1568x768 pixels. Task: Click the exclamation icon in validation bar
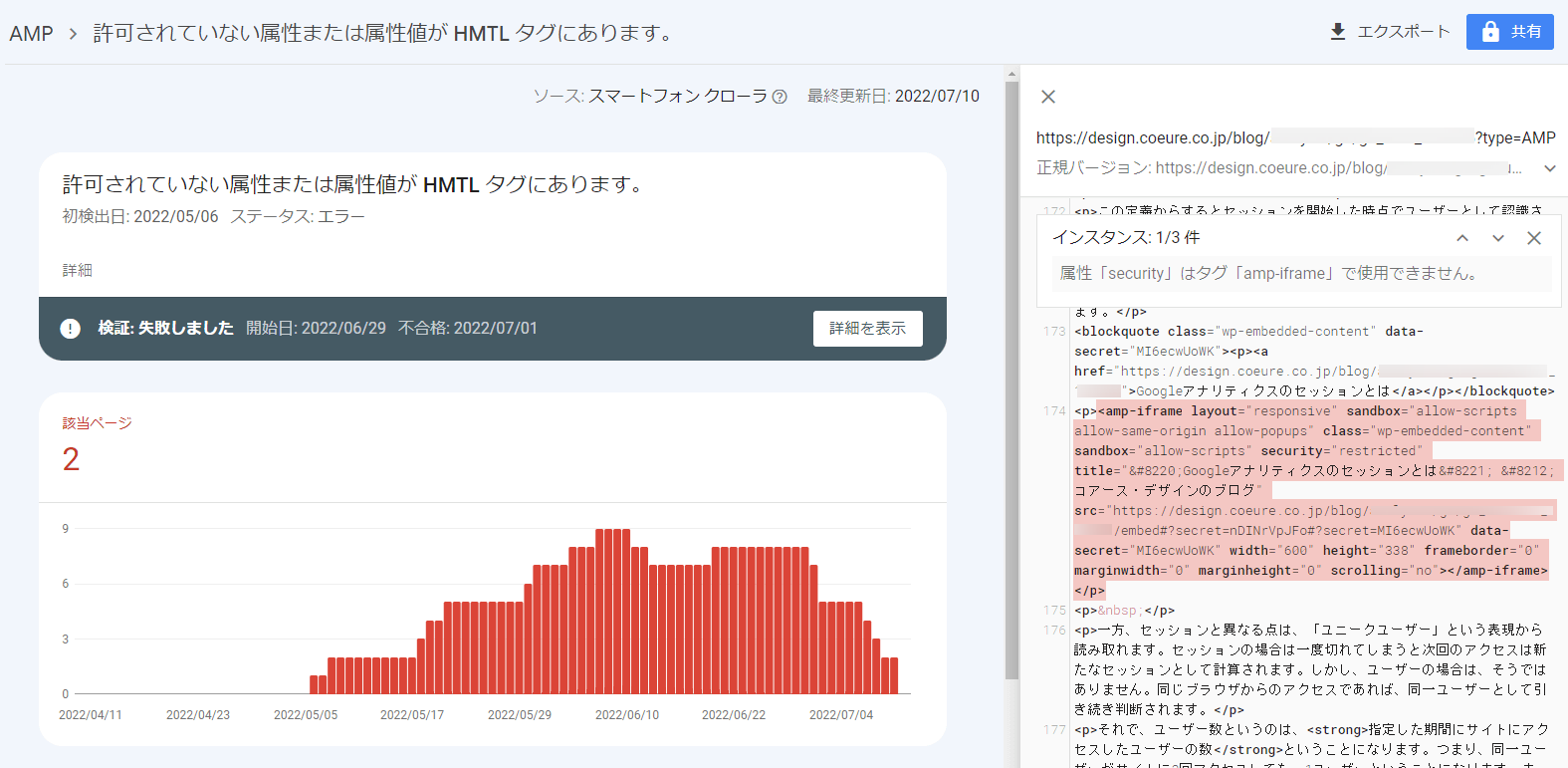pyautogui.click(x=70, y=329)
